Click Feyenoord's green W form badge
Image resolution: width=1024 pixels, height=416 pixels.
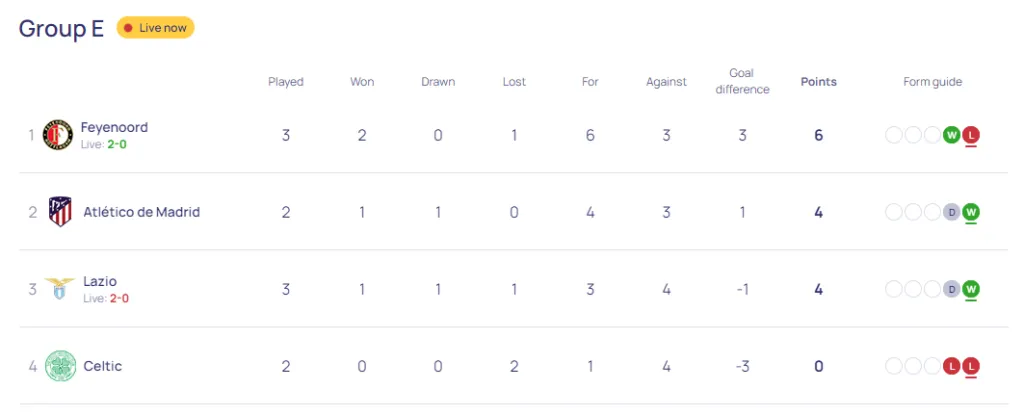coord(951,135)
